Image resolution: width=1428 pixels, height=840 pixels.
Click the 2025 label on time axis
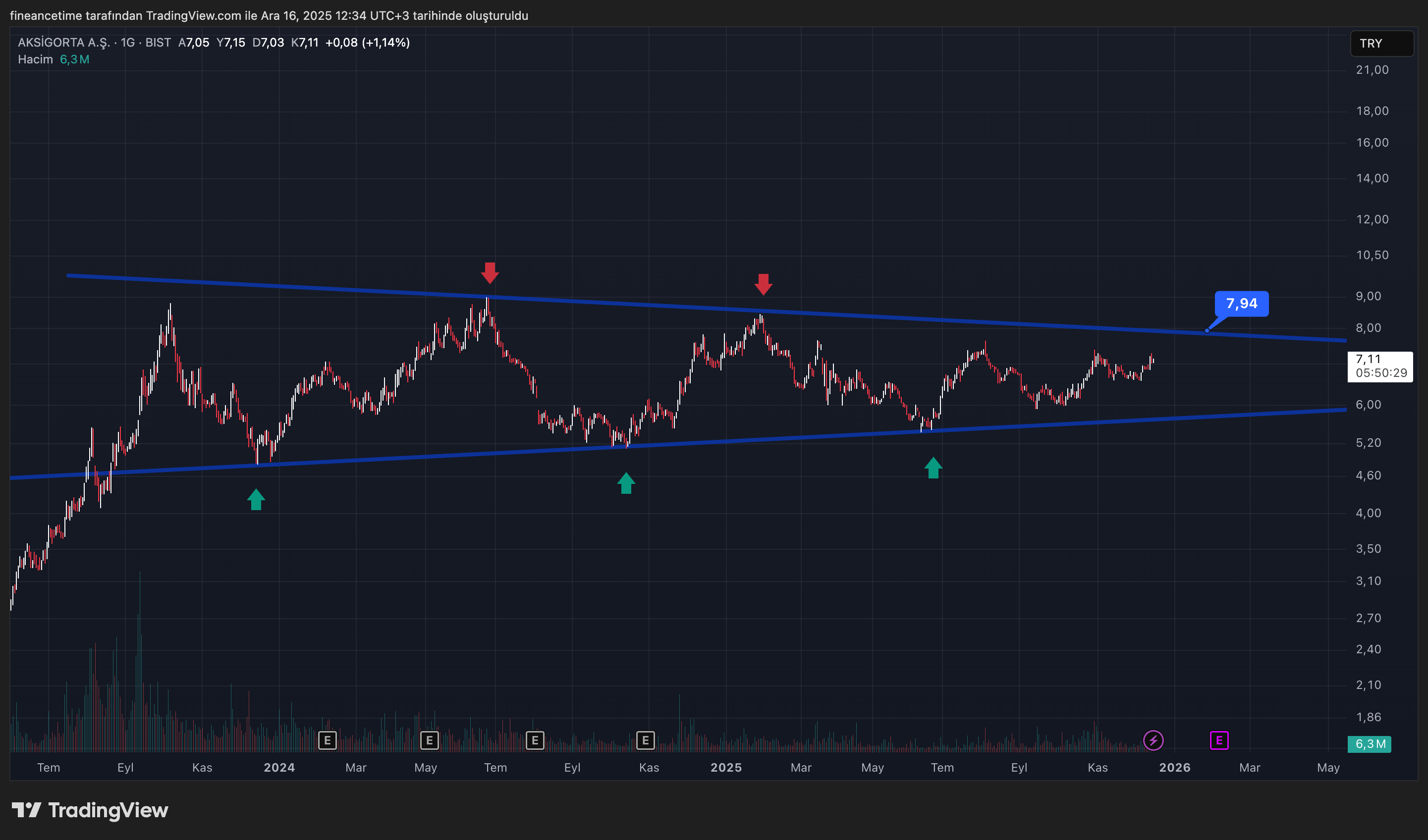(x=726, y=768)
